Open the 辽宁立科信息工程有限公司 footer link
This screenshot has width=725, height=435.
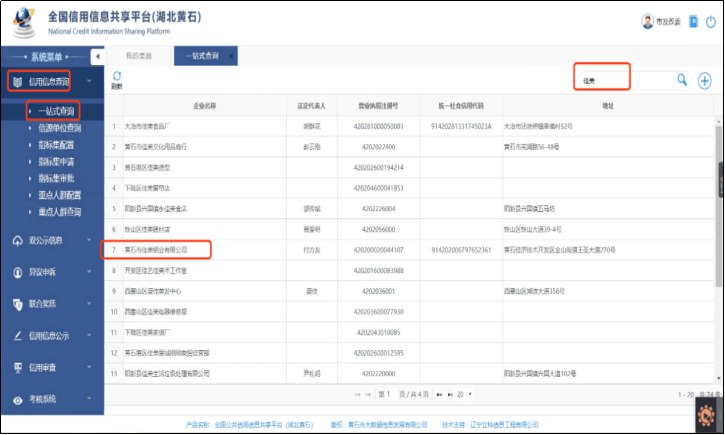click(x=504, y=424)
